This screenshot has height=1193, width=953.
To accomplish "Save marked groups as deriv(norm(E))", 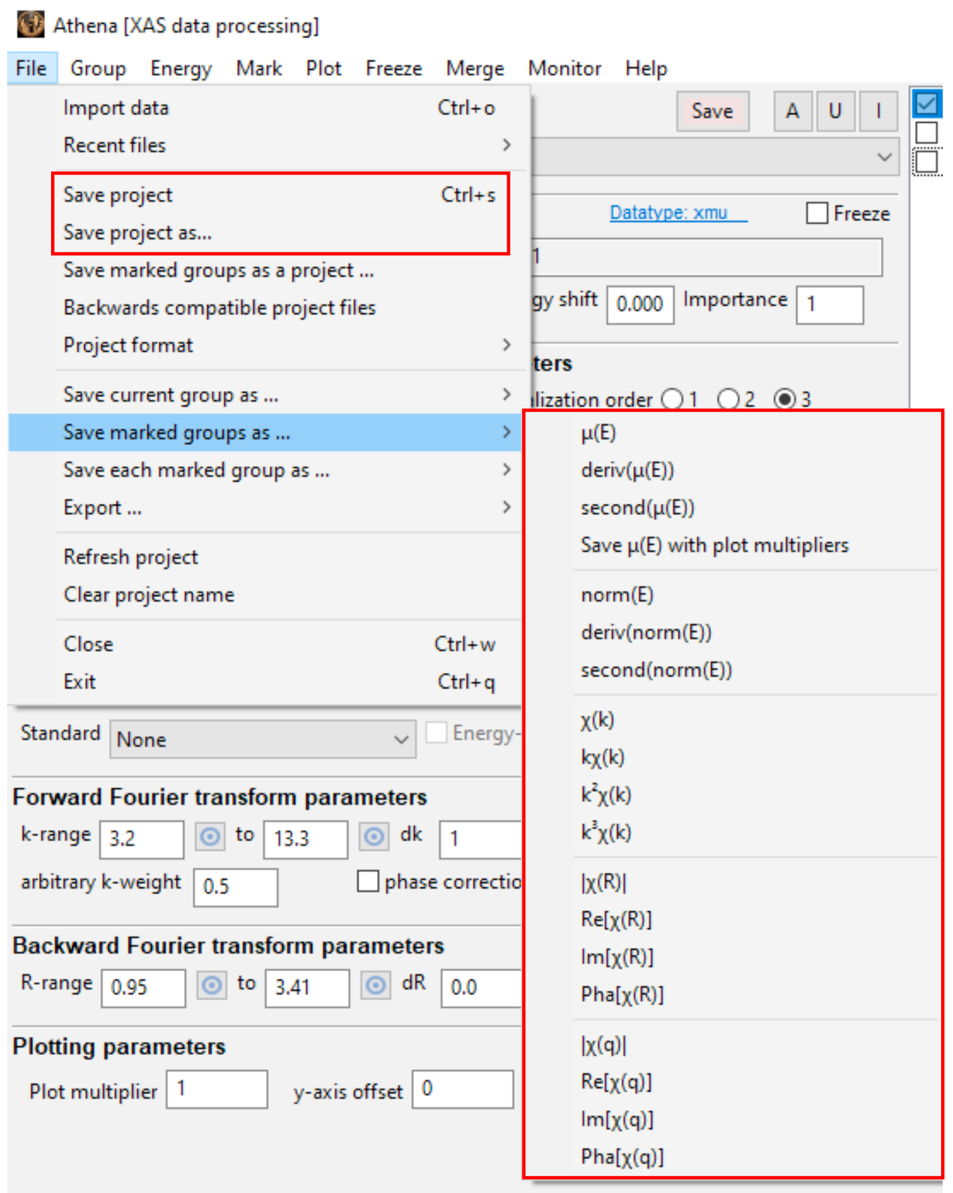I will [733, 631].
